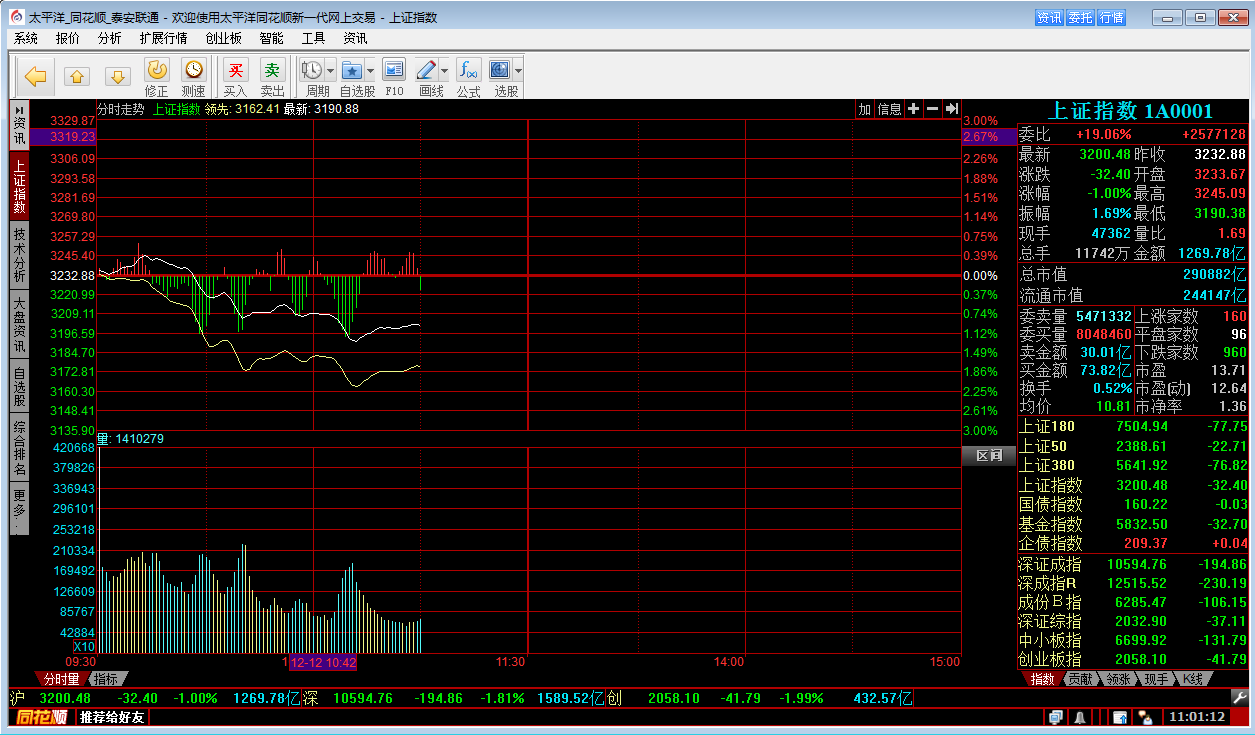Select the 创业板指 row in index list
The width and height of the screenshot is (1255, 735).
(1133, 660)
